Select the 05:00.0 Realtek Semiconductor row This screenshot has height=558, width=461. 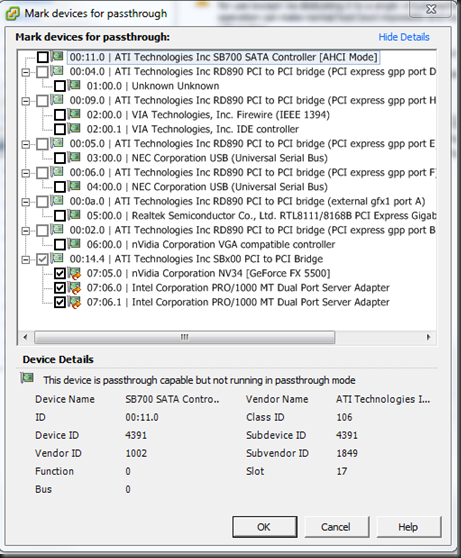(x=261, y=216)
